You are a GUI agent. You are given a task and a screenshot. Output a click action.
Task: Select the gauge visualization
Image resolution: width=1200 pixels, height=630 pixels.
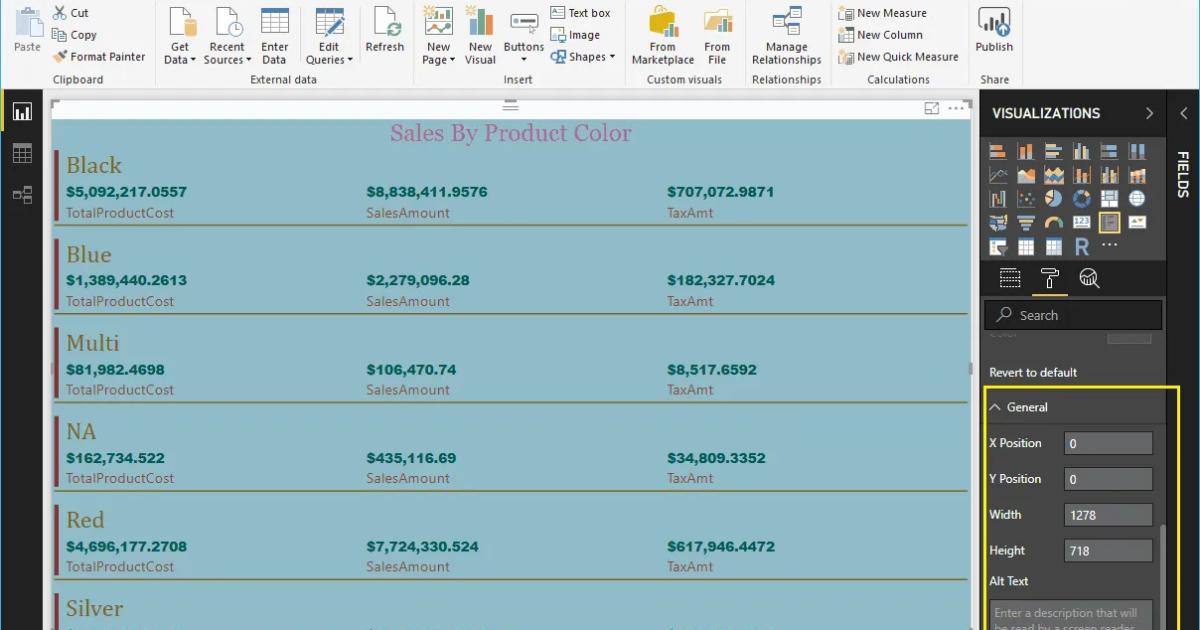[x=1053, y=222]
